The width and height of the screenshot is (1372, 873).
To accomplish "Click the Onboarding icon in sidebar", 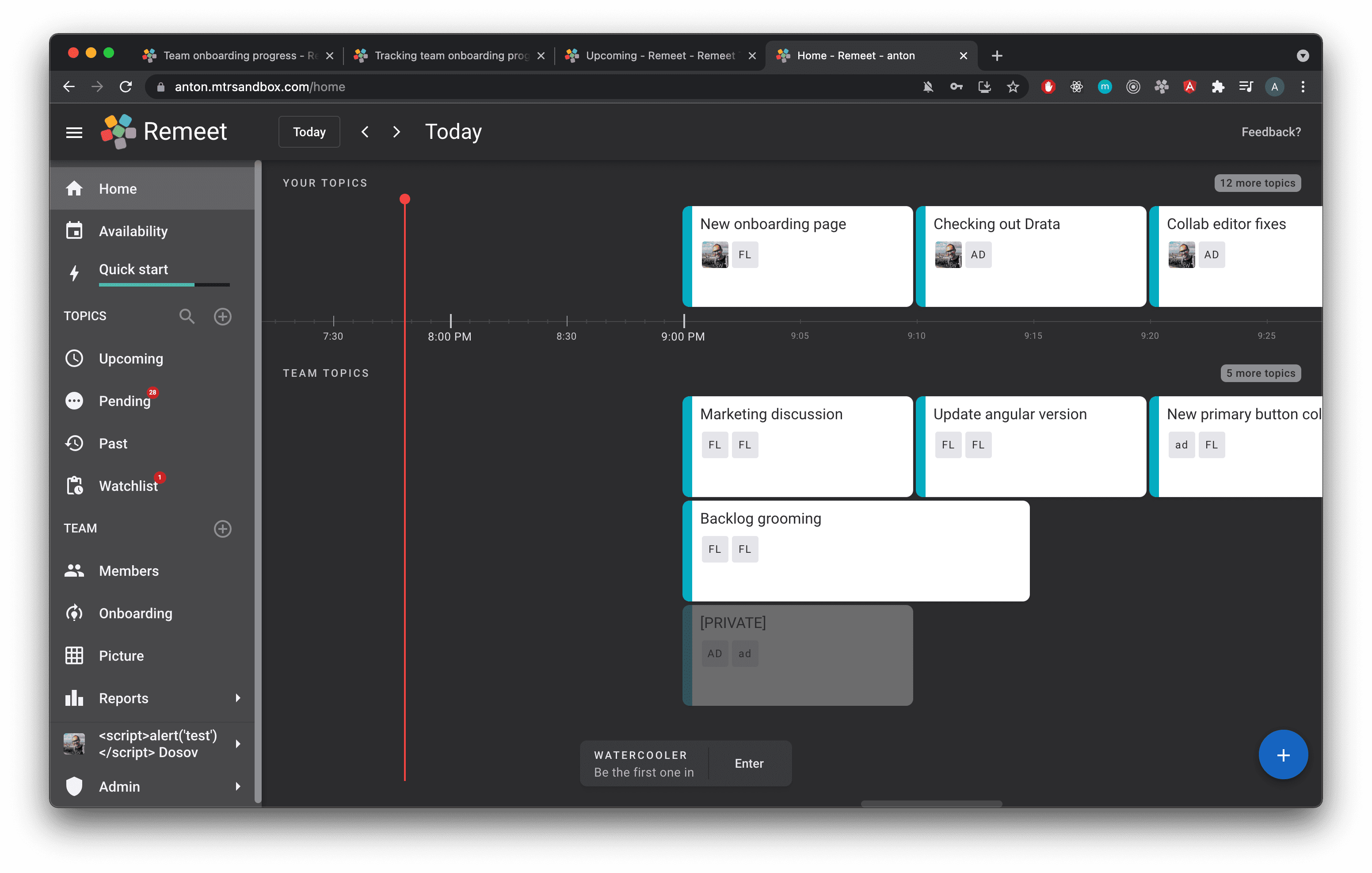I will [75, 613].
